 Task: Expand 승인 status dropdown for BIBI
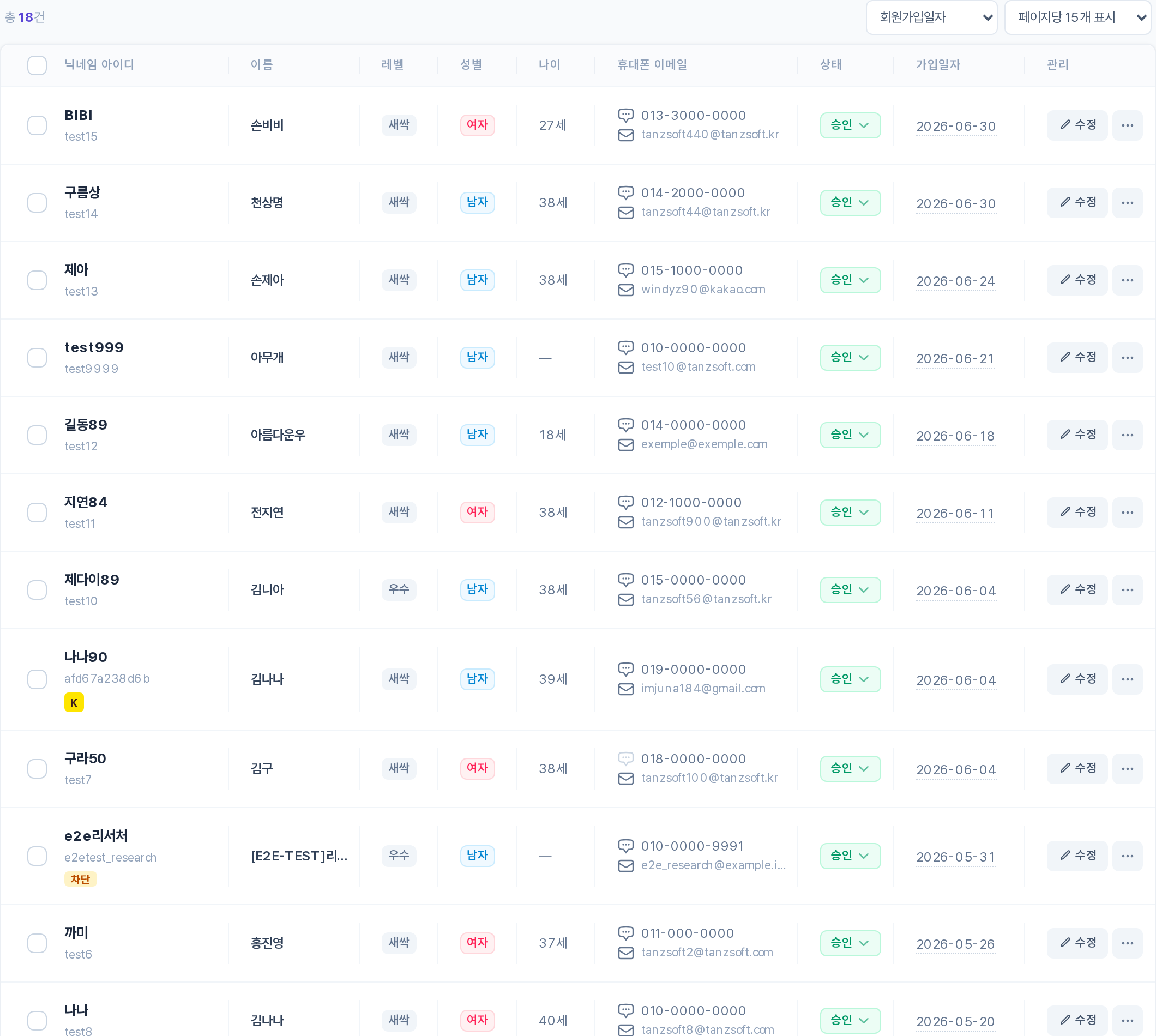click(x=850, y=125)
